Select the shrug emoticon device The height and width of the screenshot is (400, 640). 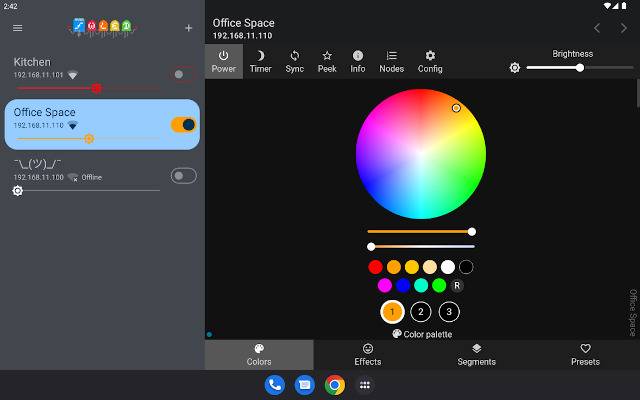[x=102, y=176]
